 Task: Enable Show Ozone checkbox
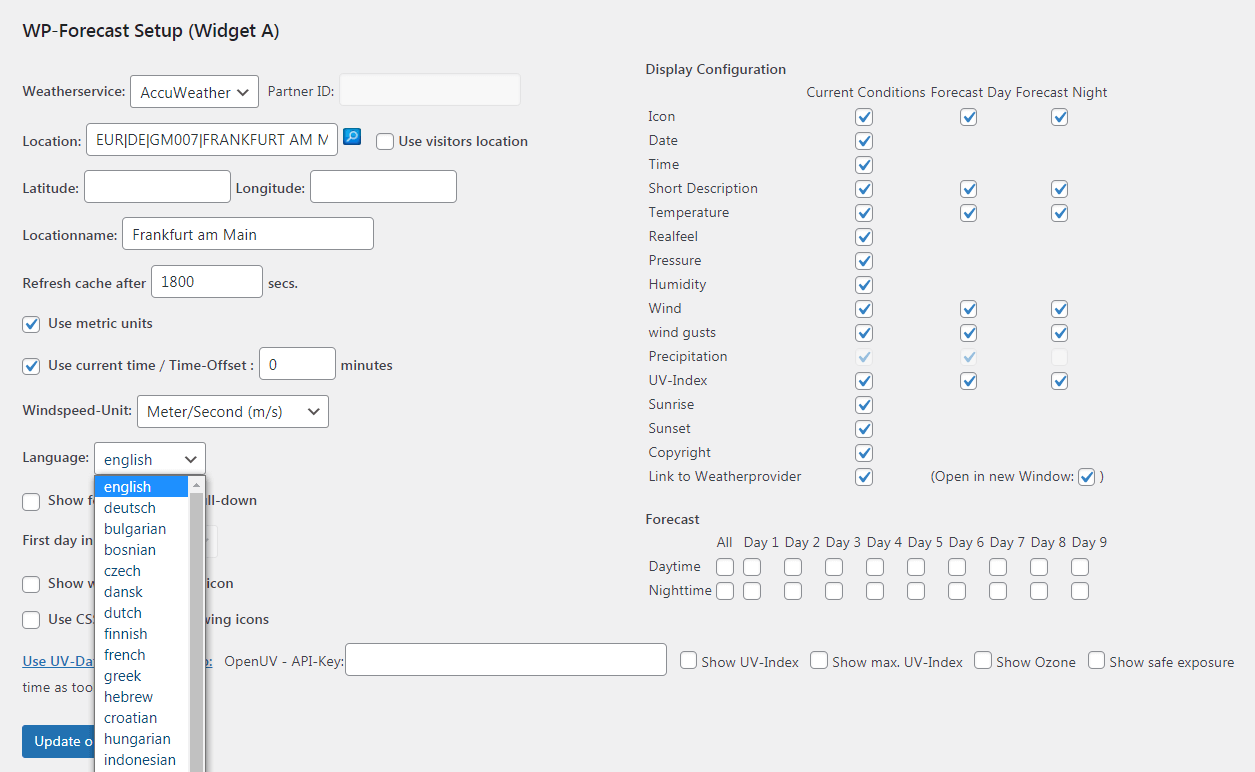coord(983,660)
